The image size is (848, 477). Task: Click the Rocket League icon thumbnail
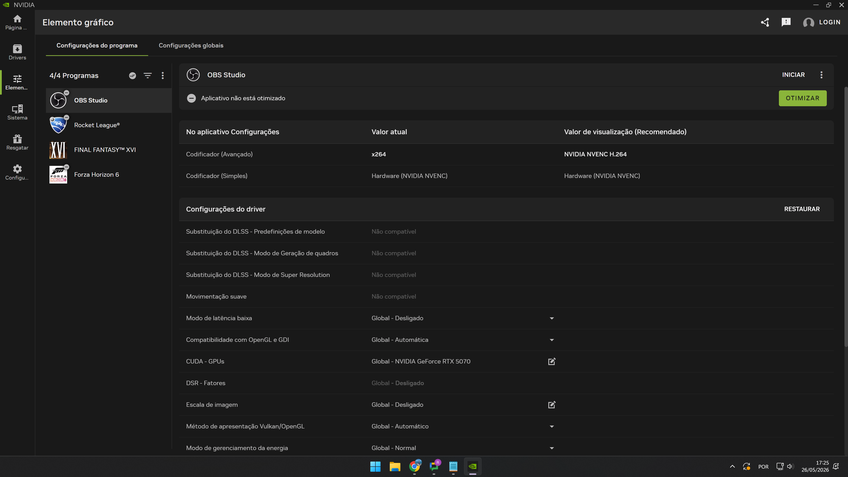click(x=58, y=125)
